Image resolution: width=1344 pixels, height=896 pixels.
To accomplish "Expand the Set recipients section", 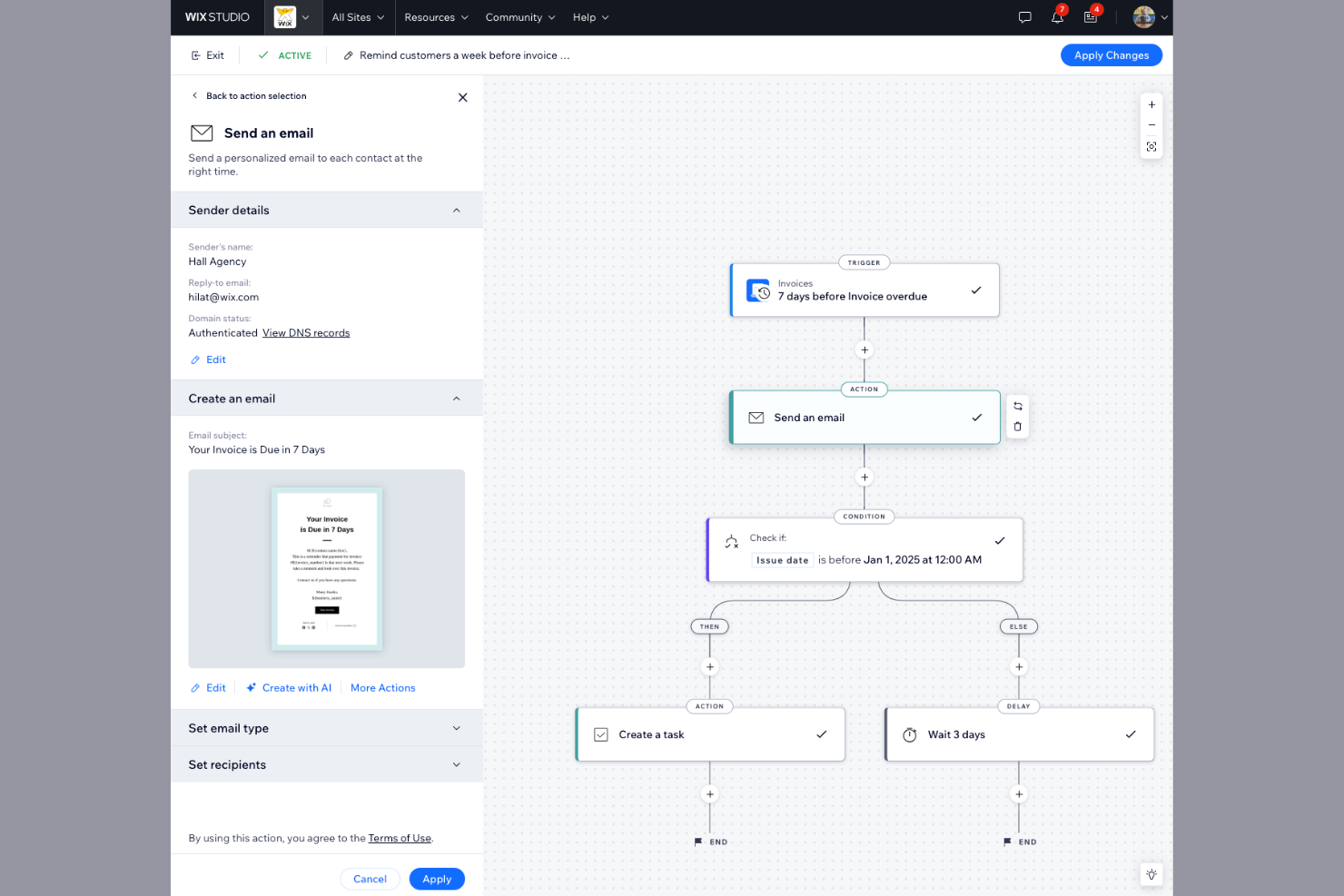I will (327, 764).
